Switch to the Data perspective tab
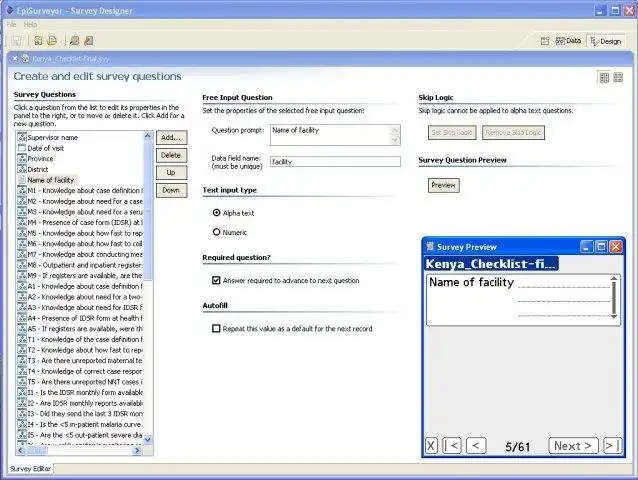 (568, 41)
